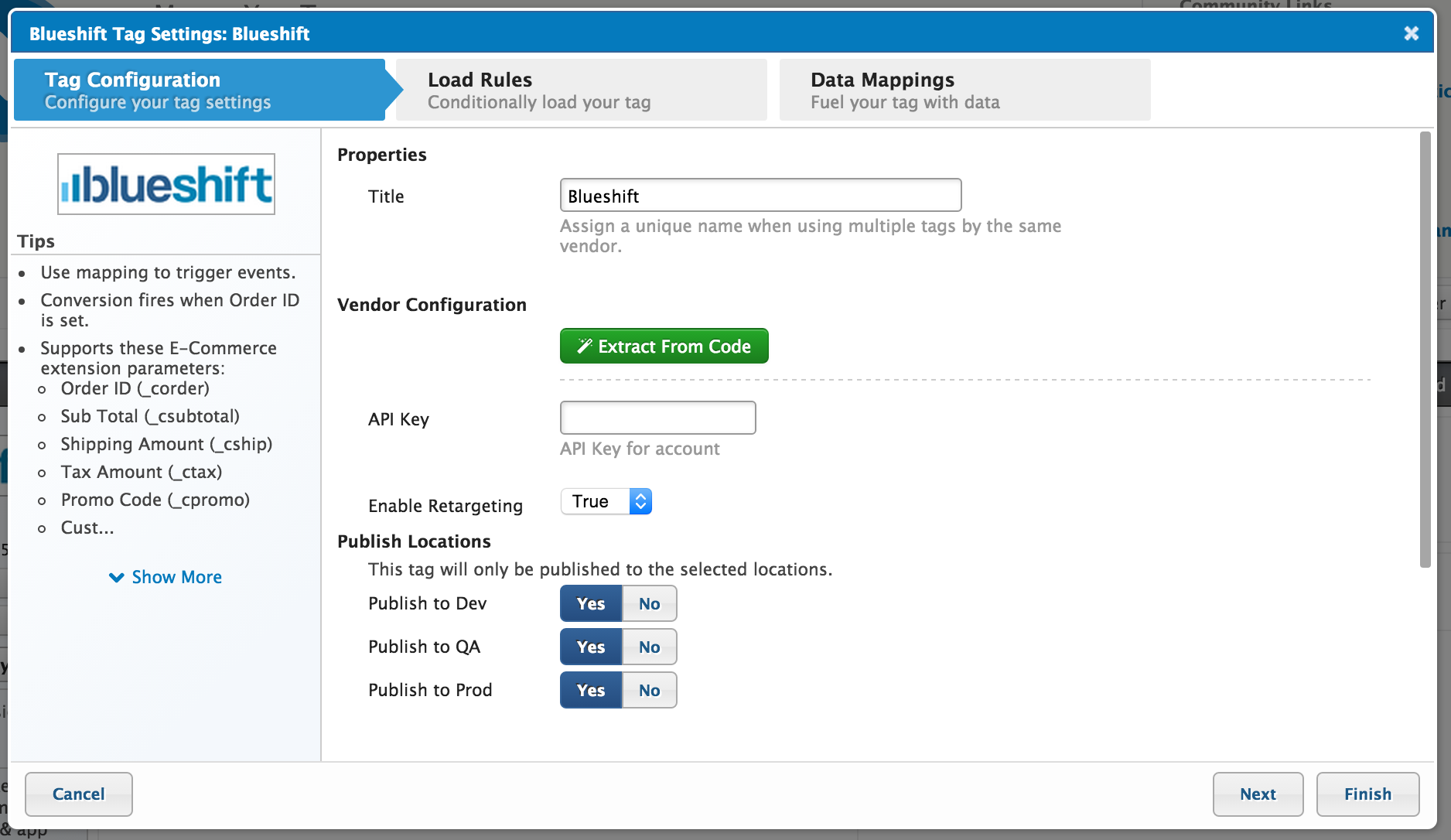1451x840 pixels.
Task: Set Publish to Prod to No
Action: pos(650,690)
